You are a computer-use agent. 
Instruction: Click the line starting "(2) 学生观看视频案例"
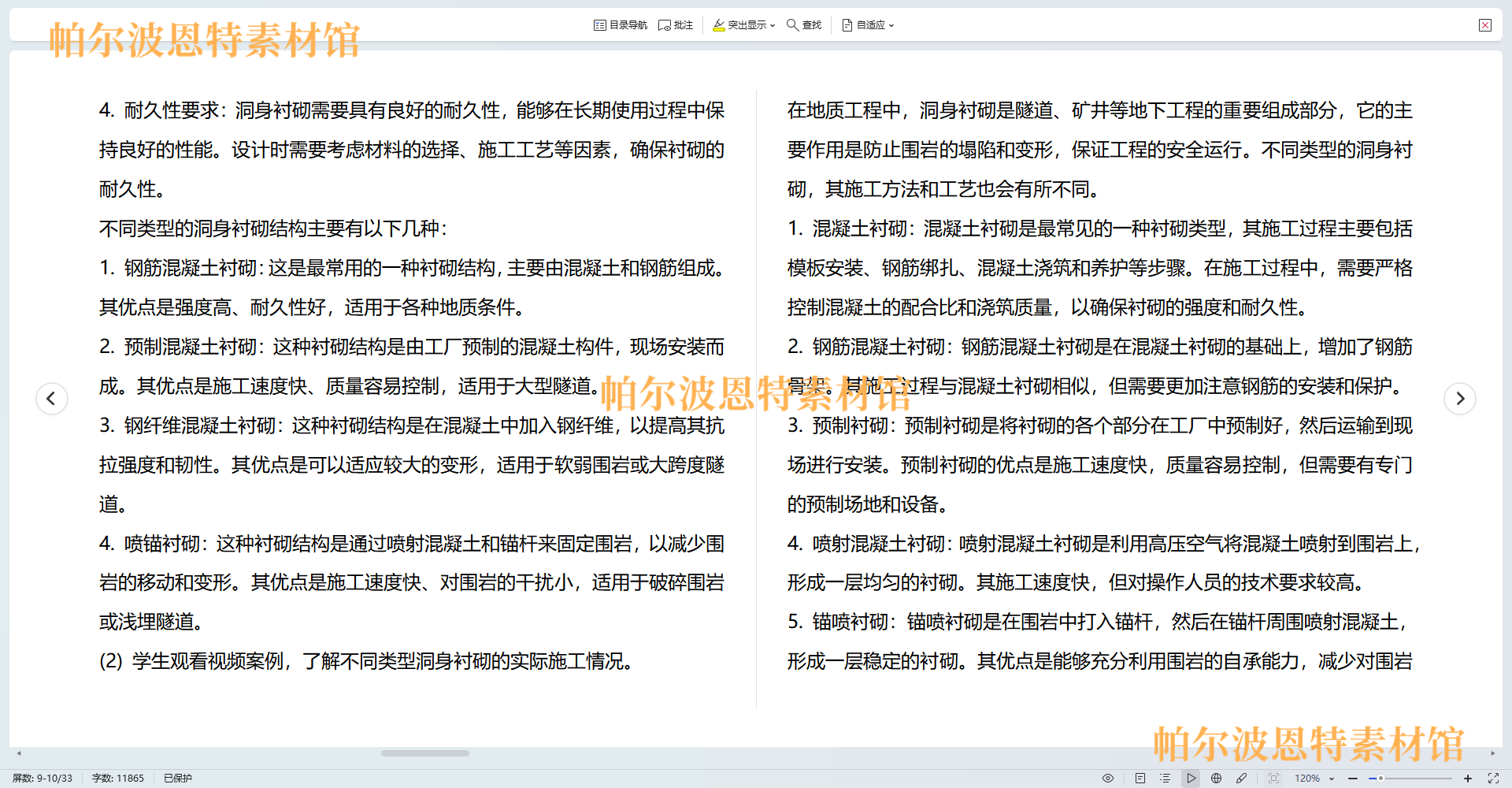367,661
